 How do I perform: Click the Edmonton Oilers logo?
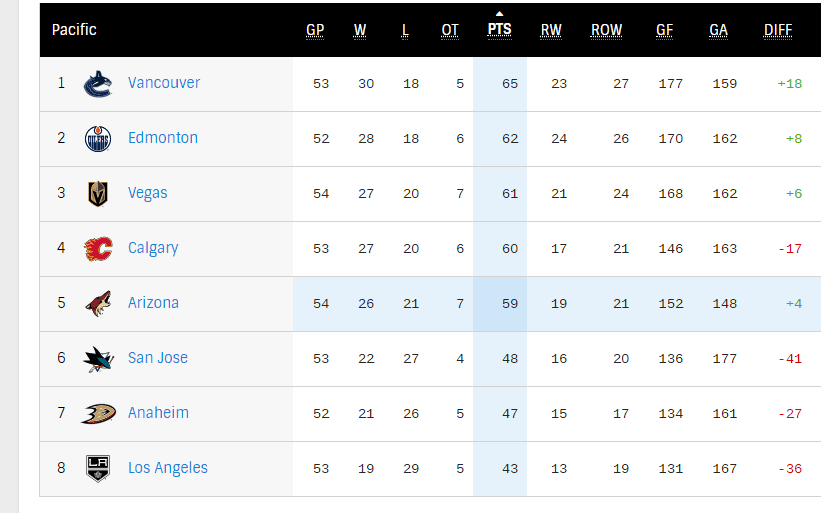98,139
